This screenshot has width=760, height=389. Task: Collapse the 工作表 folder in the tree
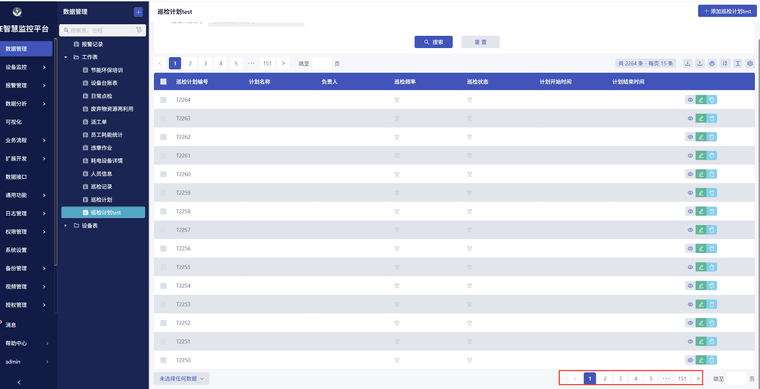[65, 57]
